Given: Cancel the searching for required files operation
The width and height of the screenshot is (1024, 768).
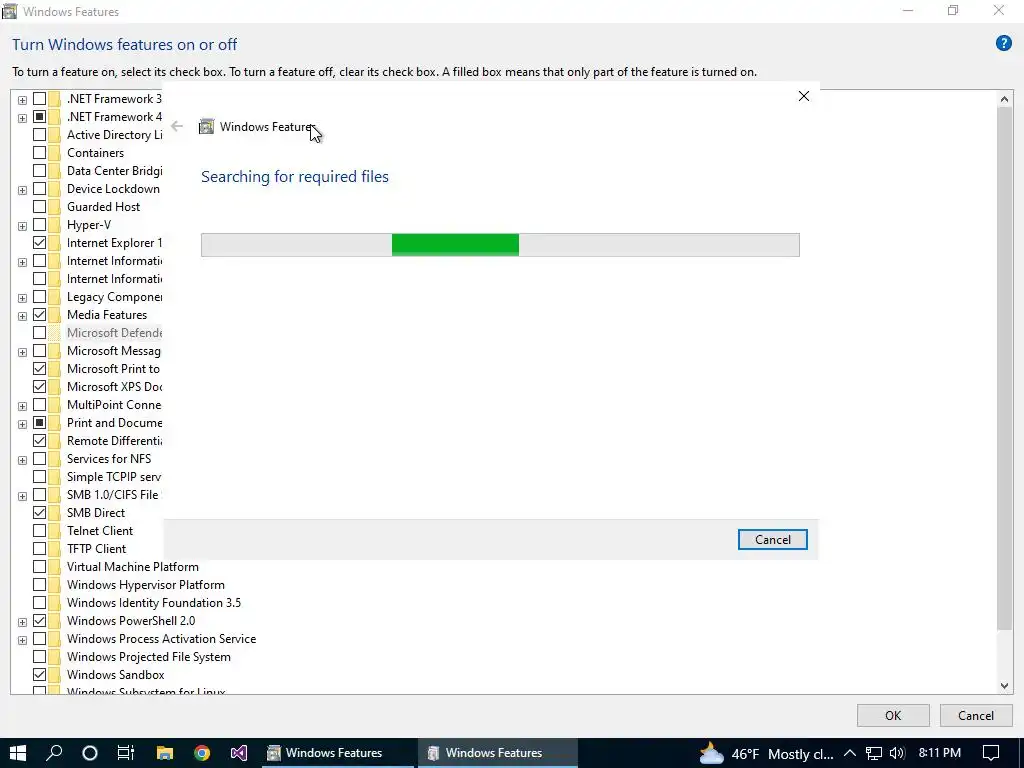Looking at the screenshot, I should [x=773, y=539].
